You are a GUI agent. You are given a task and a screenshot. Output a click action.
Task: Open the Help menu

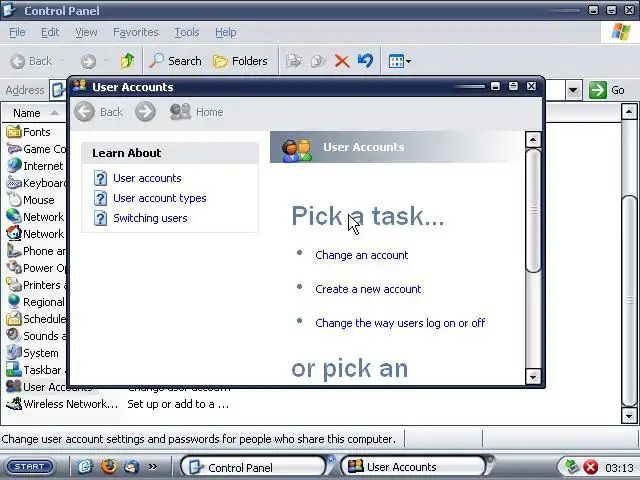(x=225, y=32)
